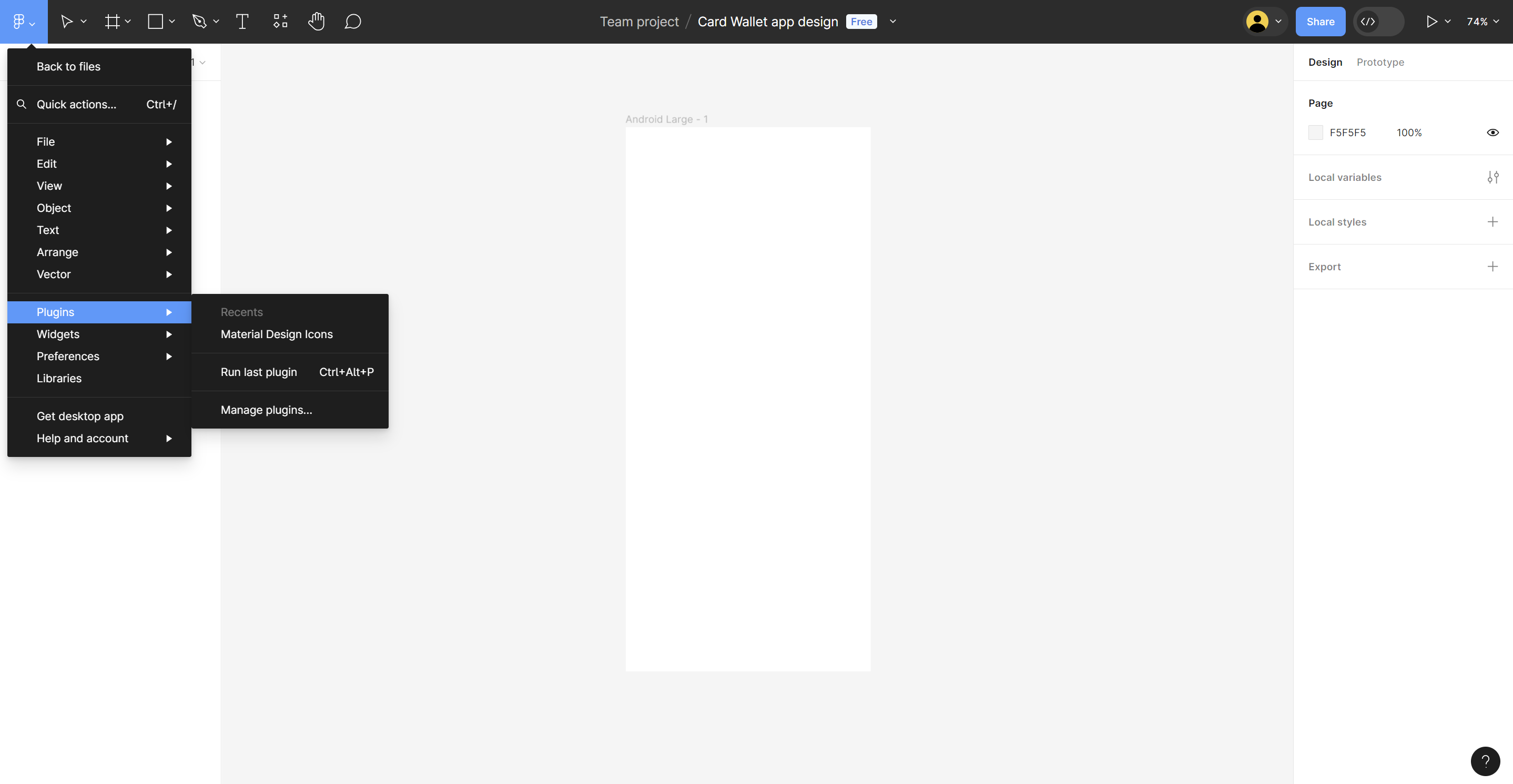The height and width of the screenshot is (784, 1513).
Task: Select the Comment tool
Action: click(x=352, y=22)
